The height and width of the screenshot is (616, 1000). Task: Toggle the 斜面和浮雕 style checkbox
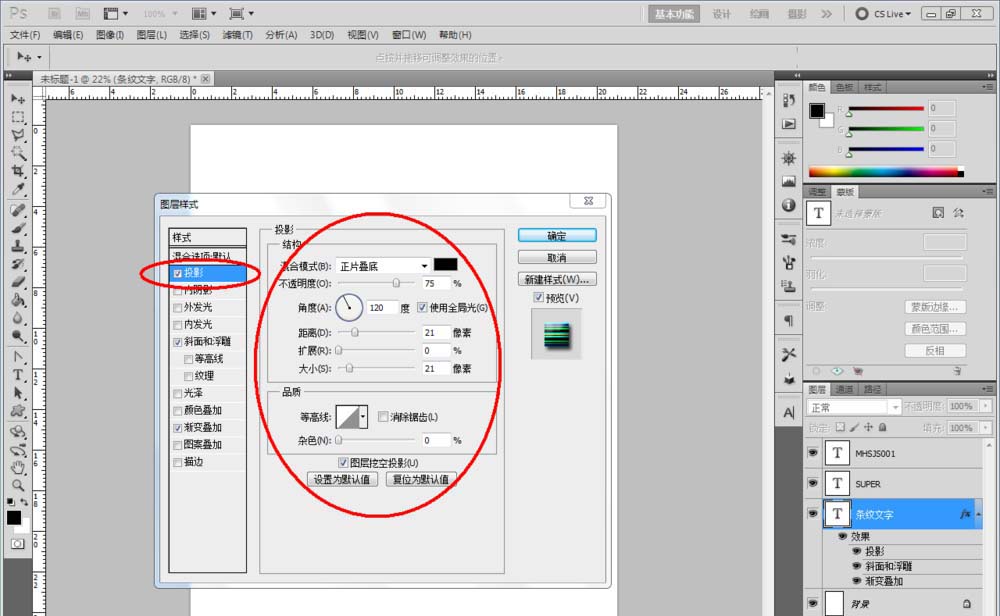point(178,342)
